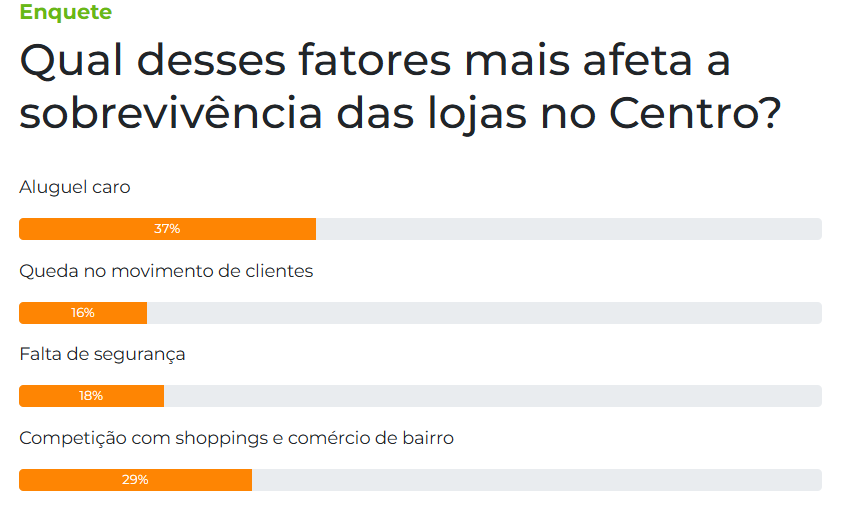Viewport: 845px width, 521px height.
Task: Click the green Enquete heading
Action: 66,12
